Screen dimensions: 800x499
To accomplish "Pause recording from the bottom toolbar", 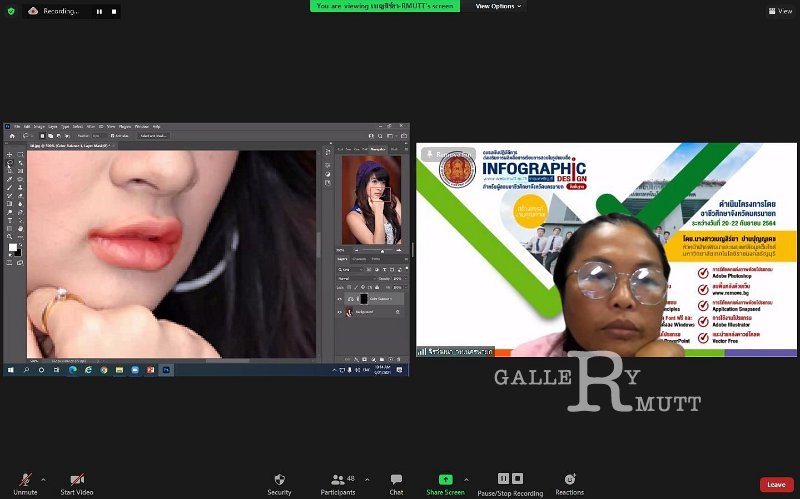I will point(504,479).
